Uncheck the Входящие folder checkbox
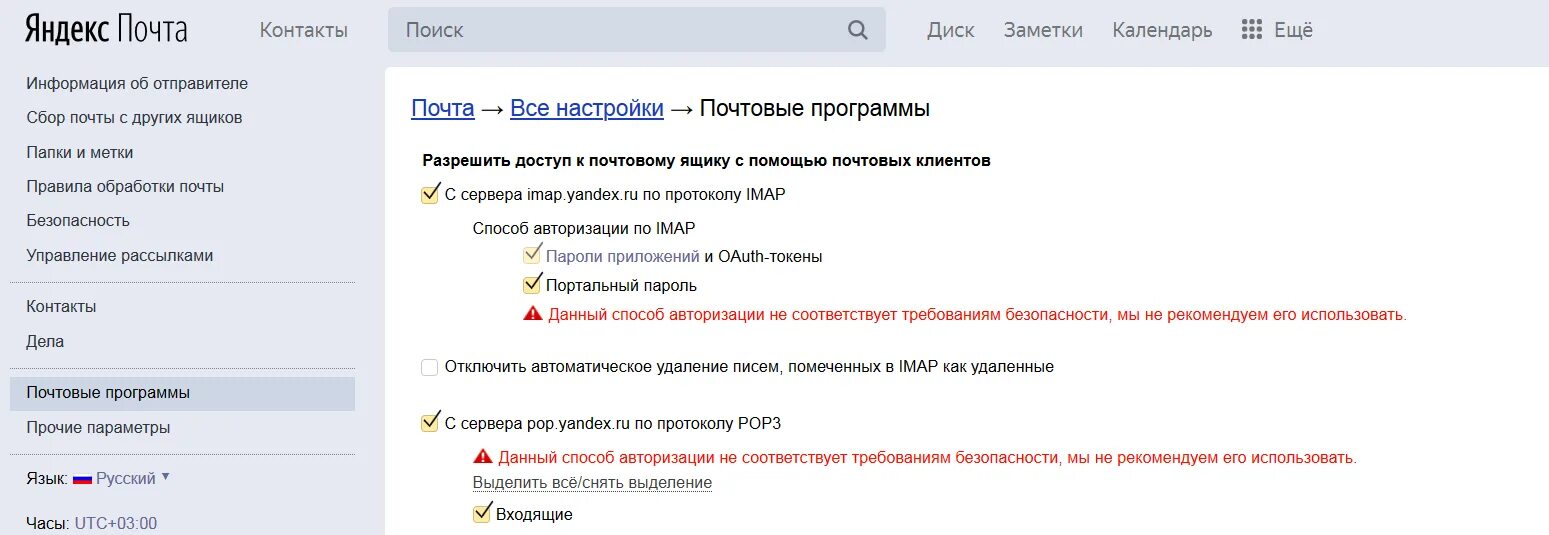The width and height of the screenshot is (1549, 535). tap(482, 514)
